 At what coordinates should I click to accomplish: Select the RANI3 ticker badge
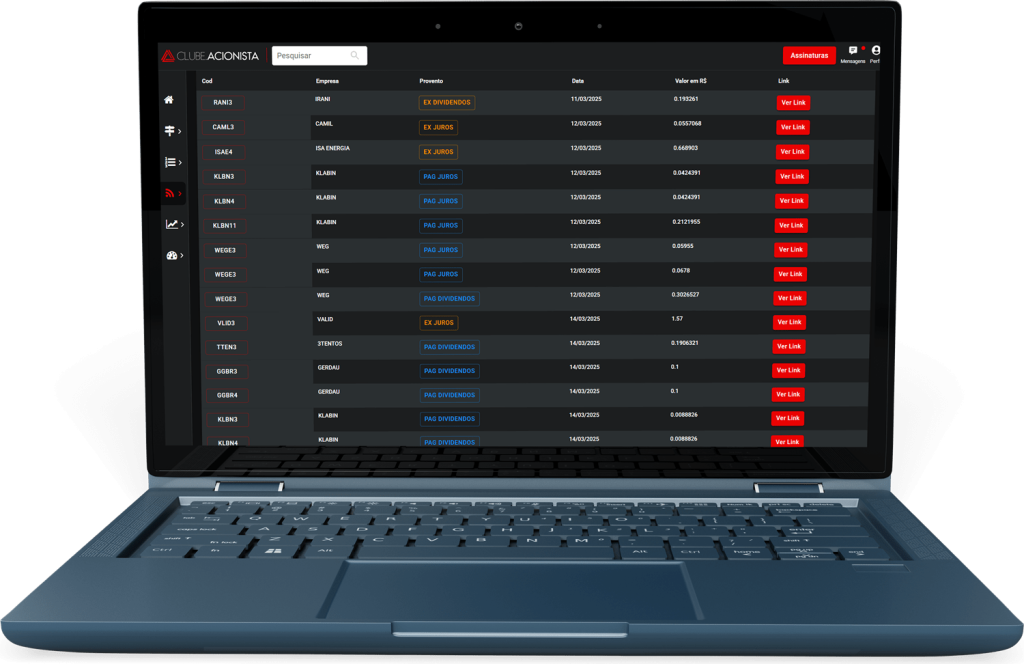[x=223, y=103]
